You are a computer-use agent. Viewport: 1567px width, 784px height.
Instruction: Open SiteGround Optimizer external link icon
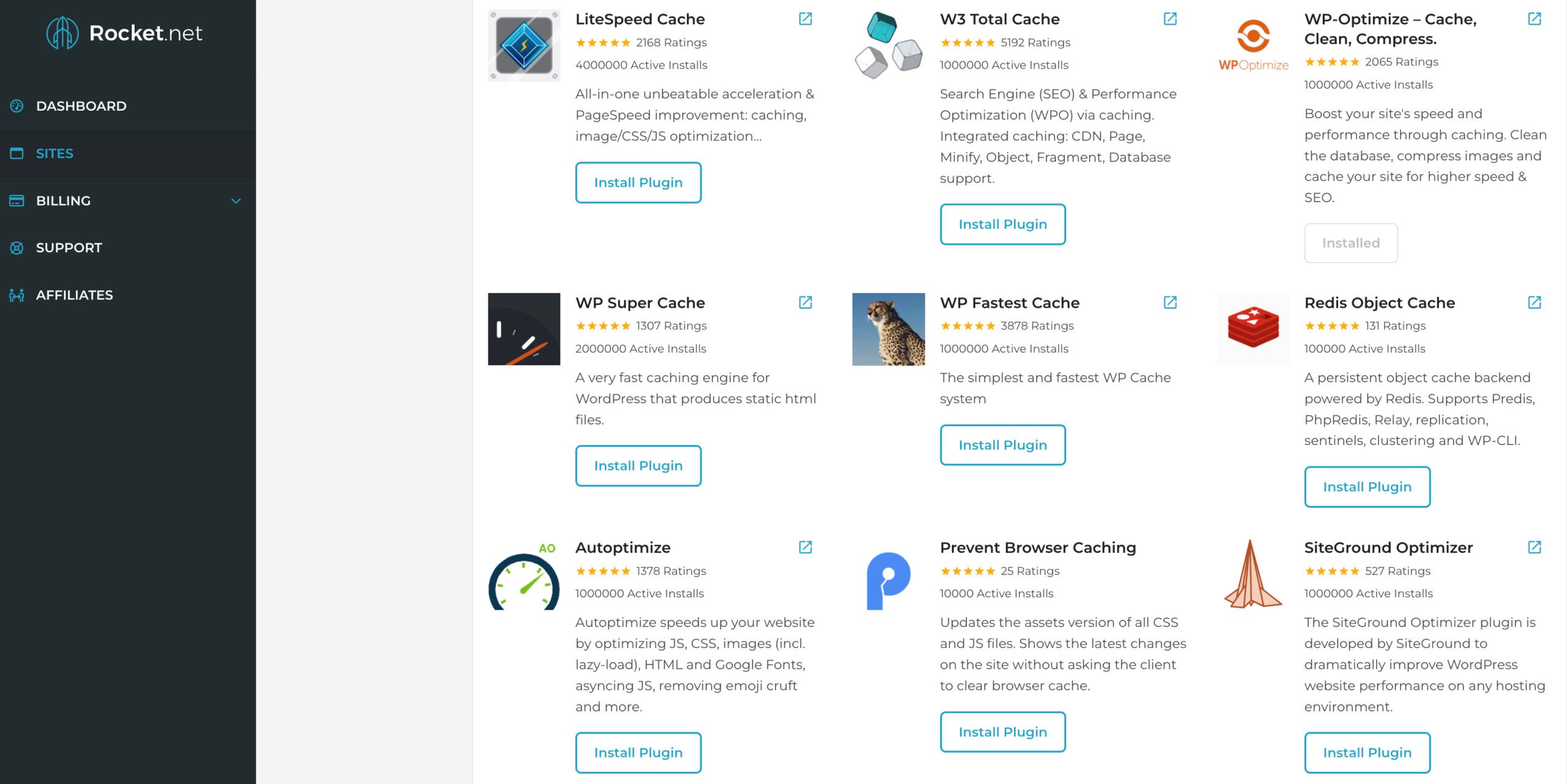(1535, 547)
